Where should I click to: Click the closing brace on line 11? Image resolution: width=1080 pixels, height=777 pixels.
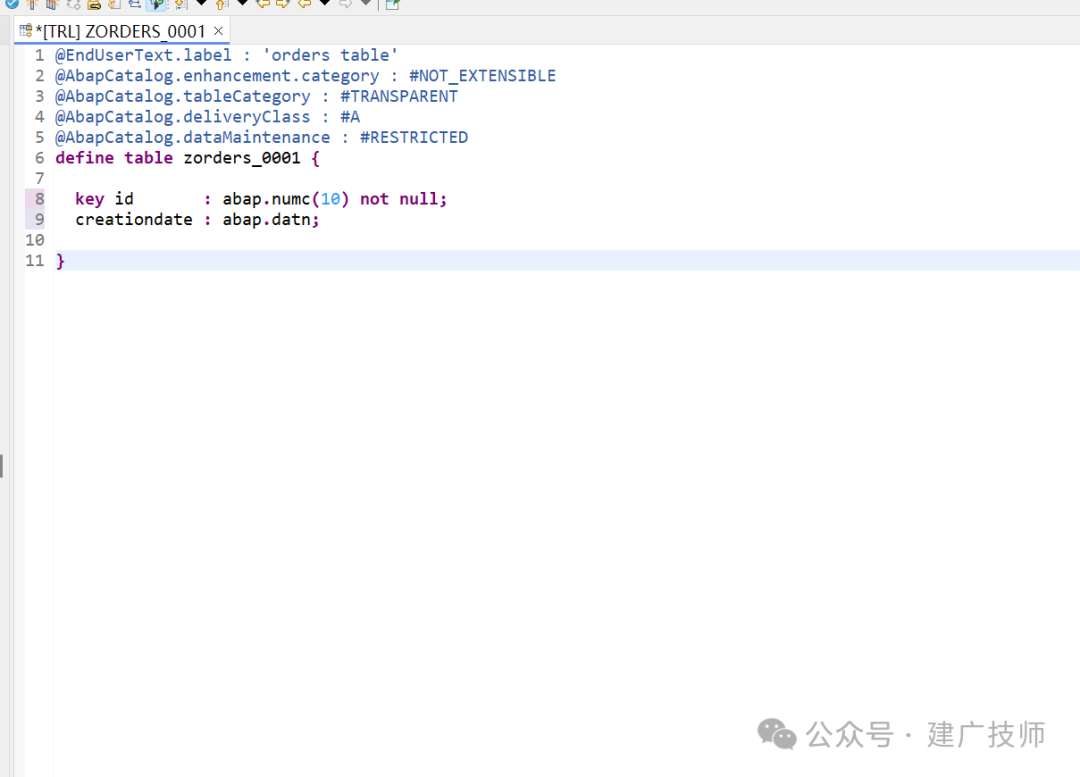pos(60,261)
